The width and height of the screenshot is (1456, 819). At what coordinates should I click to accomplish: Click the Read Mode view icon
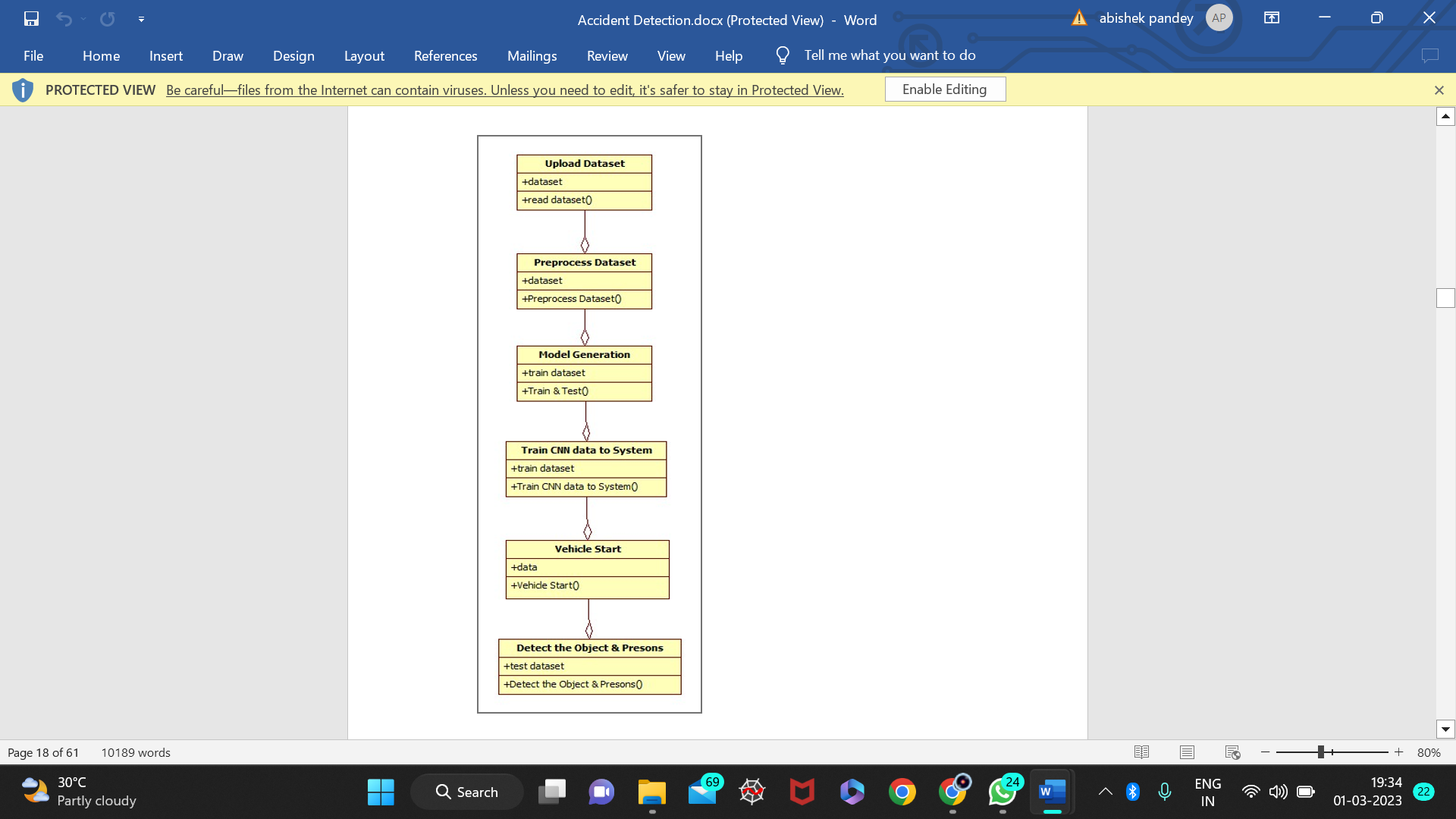(1142, 752)
